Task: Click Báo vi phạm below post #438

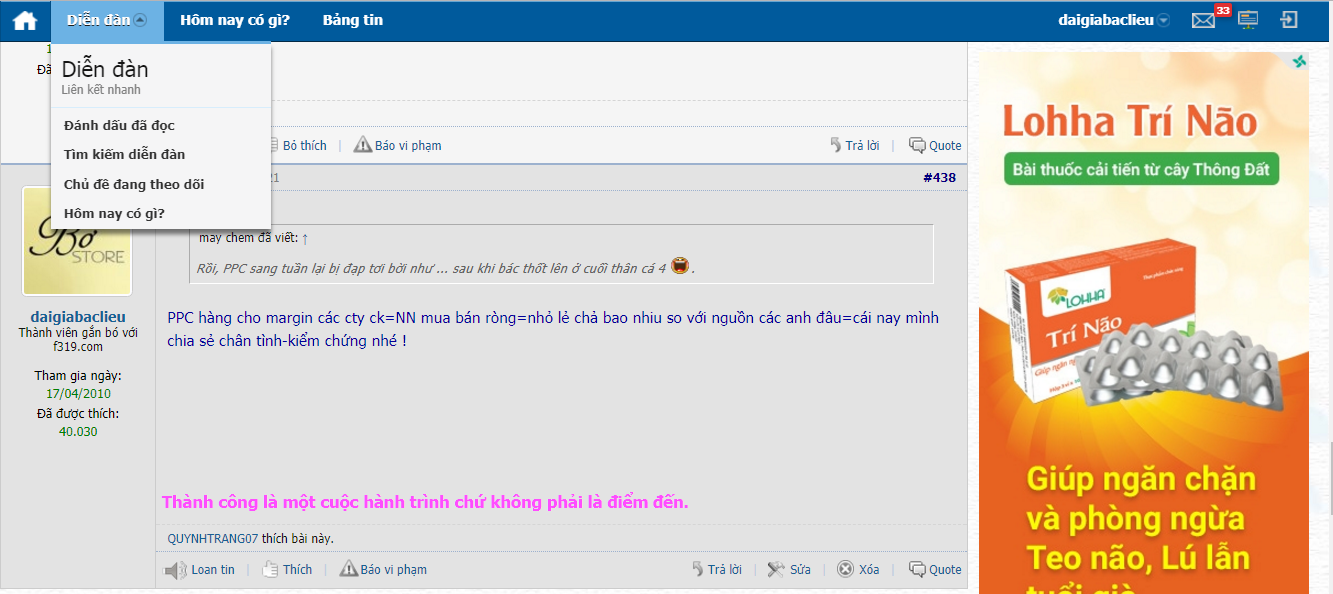Action: click(383, 569)
